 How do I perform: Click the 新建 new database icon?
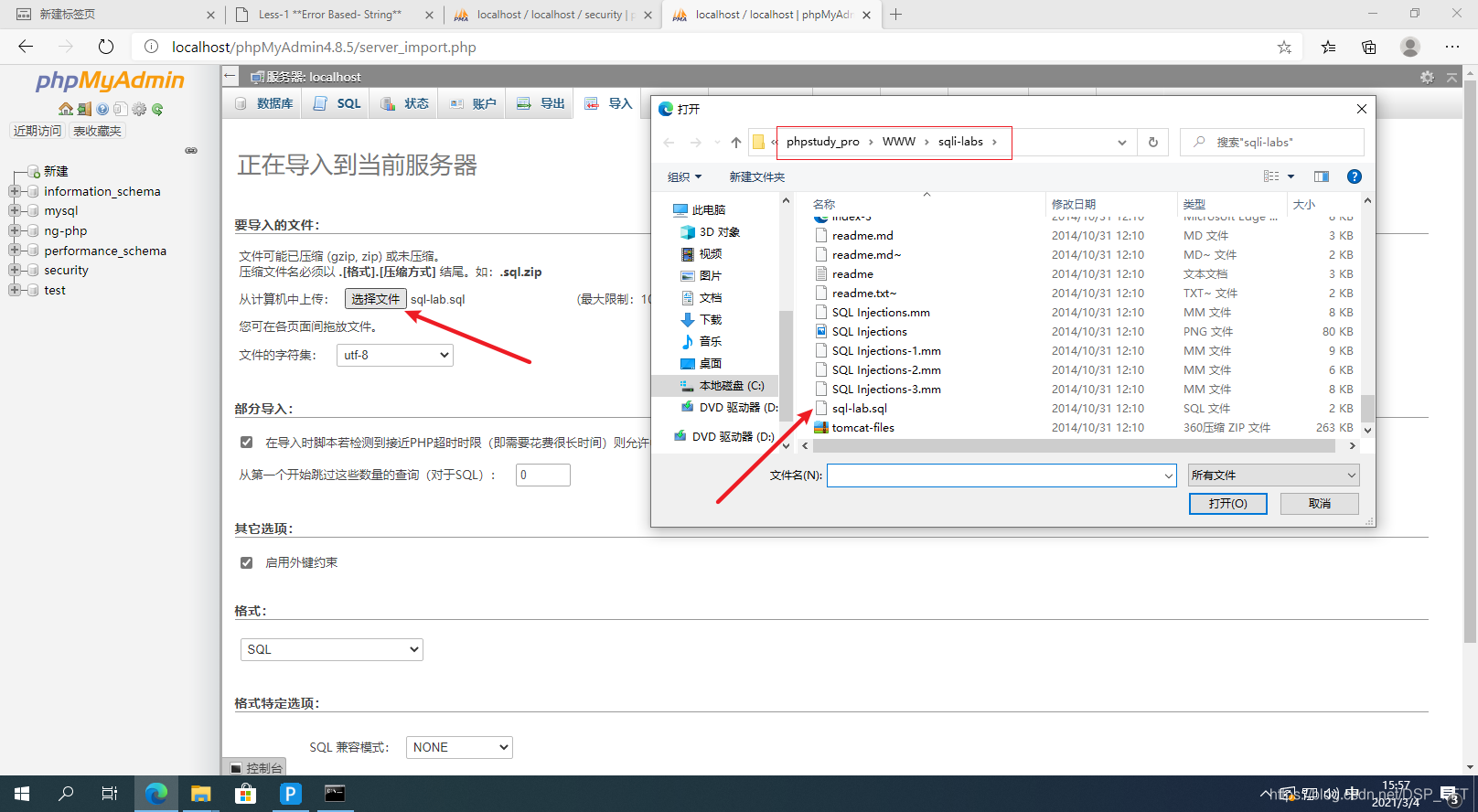(34, 171)
